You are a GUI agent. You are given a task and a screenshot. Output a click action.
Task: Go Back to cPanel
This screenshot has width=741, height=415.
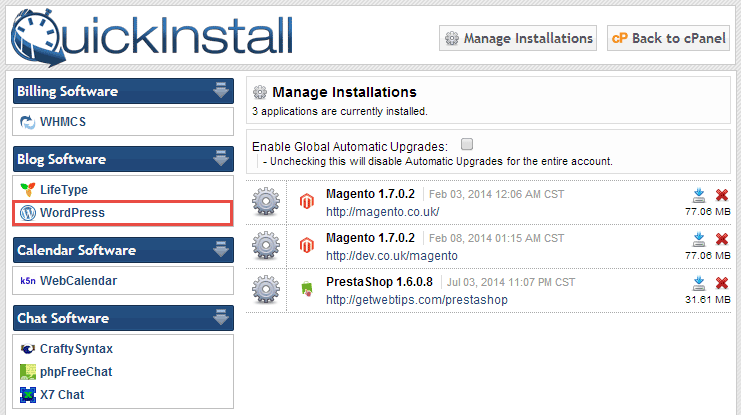click(x=668, y=38)
